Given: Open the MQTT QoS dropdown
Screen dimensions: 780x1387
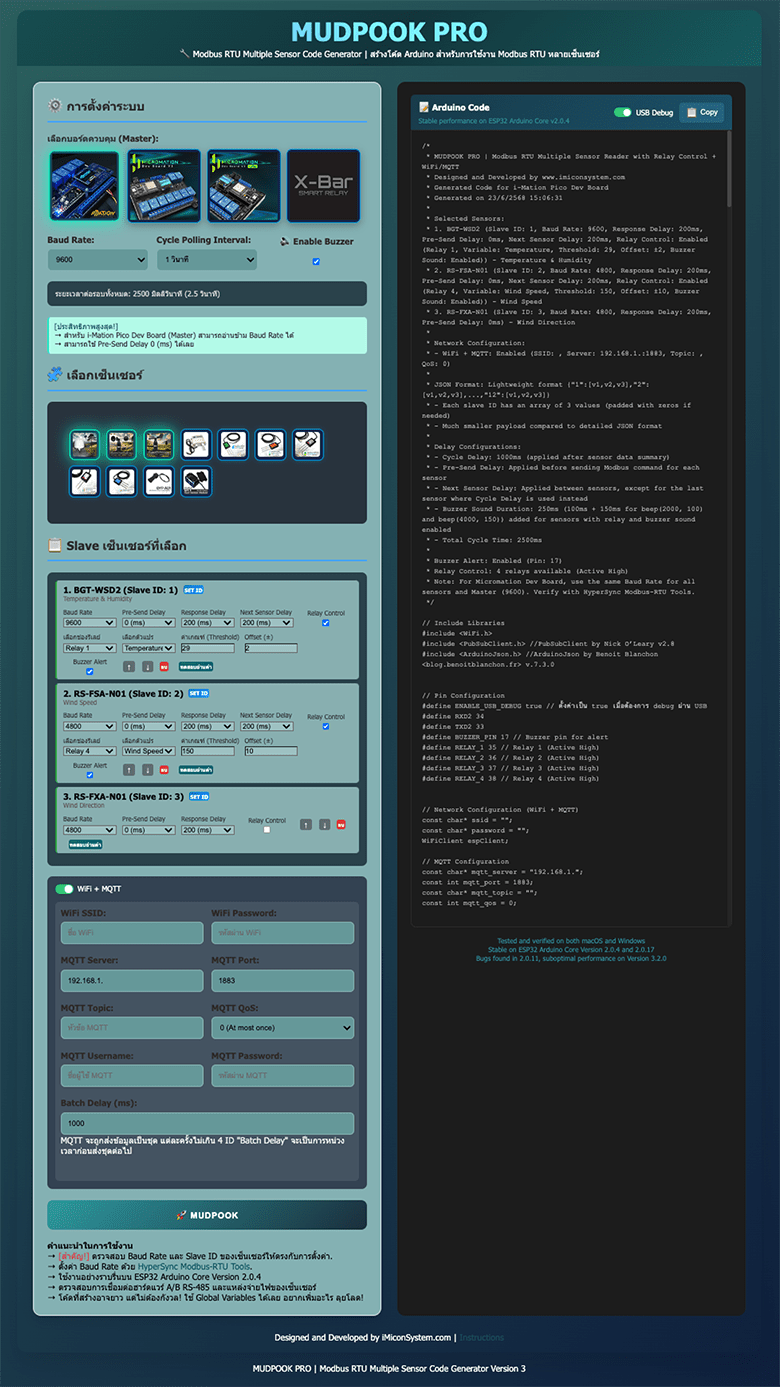Looking at the screenshot, I should click(x=282, y=1027).
